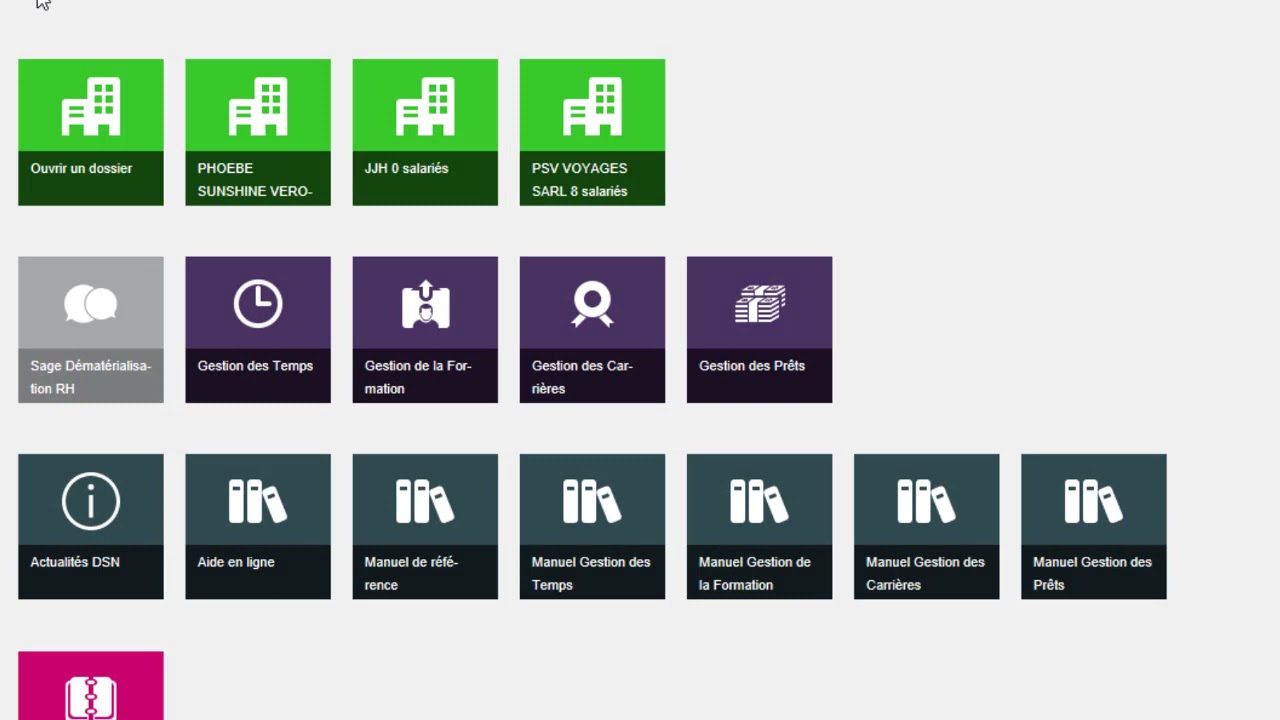Open the PSV VOYAGES SARL 8 salariés tile
This screenshot has height=720, width=1280.
592,132
